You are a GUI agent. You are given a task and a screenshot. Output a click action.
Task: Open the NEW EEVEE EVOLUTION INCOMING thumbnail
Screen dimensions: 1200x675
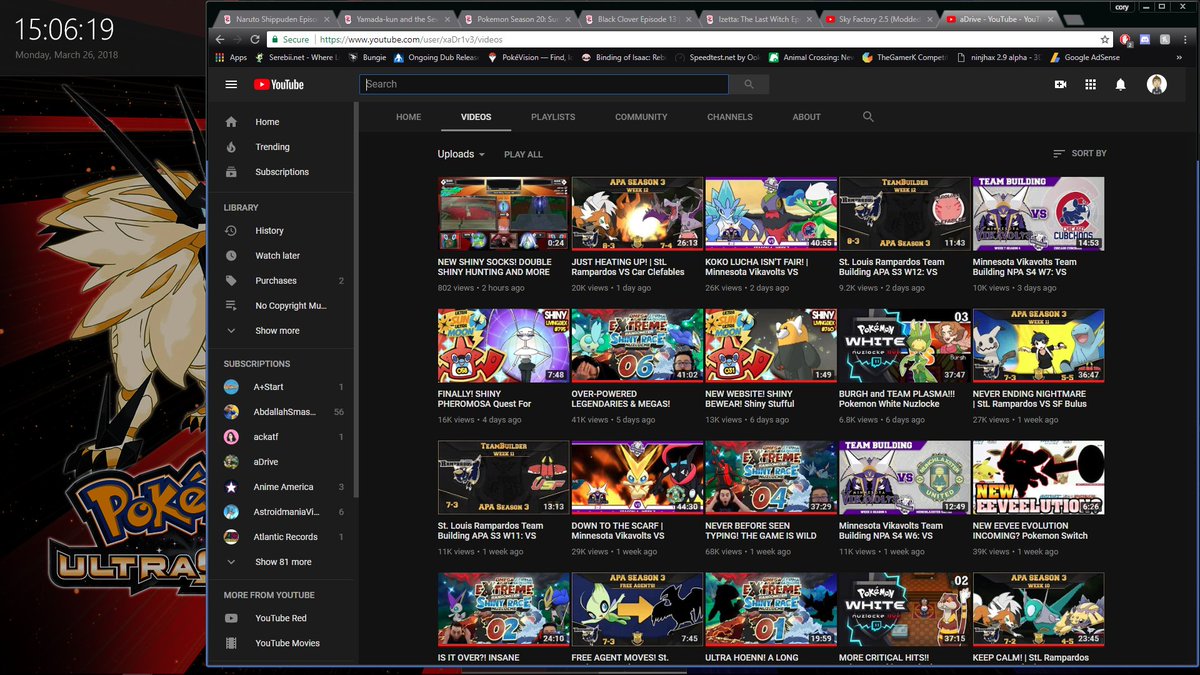pos(1038,478)
